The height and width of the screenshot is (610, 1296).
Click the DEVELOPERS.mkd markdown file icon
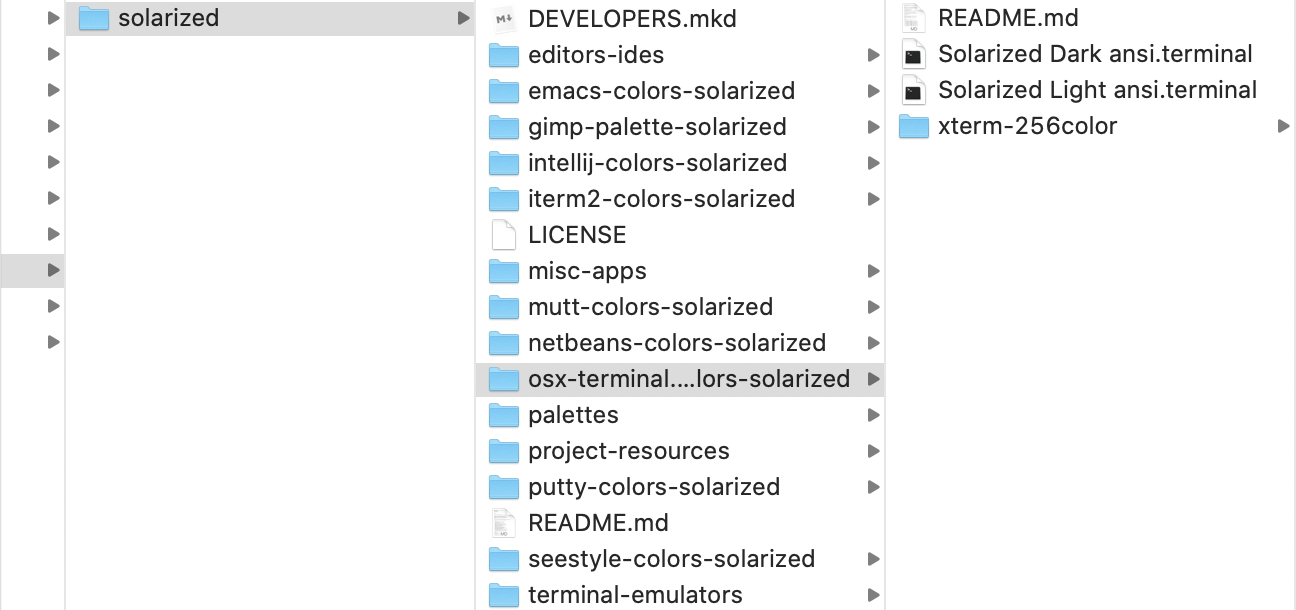click(503, 18)
